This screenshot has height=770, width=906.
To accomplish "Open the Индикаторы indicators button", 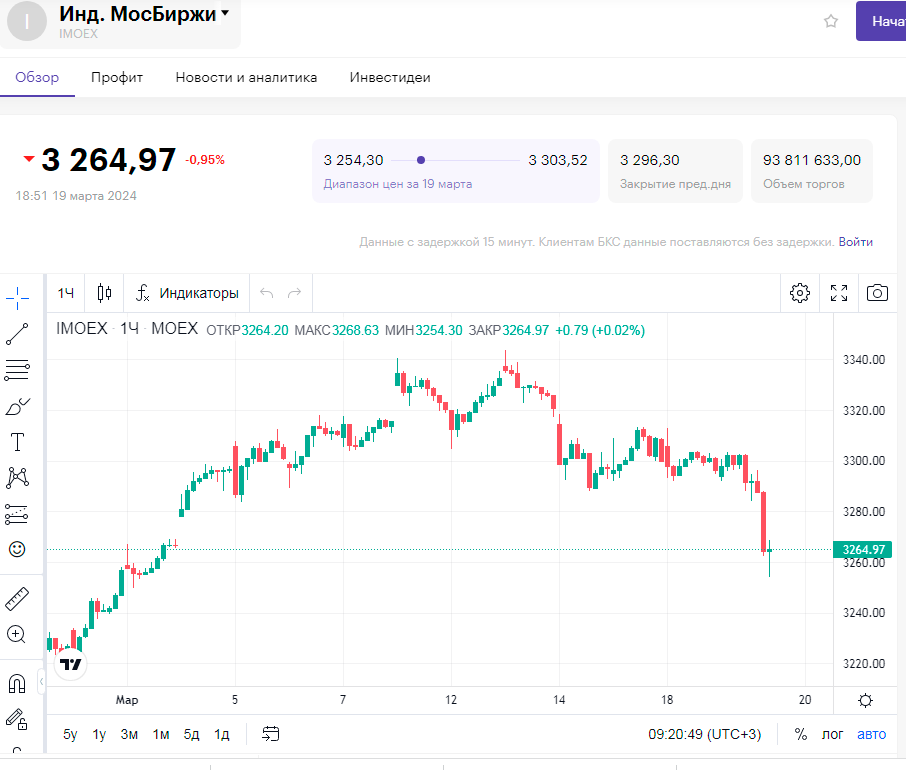I will click(x=188, y=293).
